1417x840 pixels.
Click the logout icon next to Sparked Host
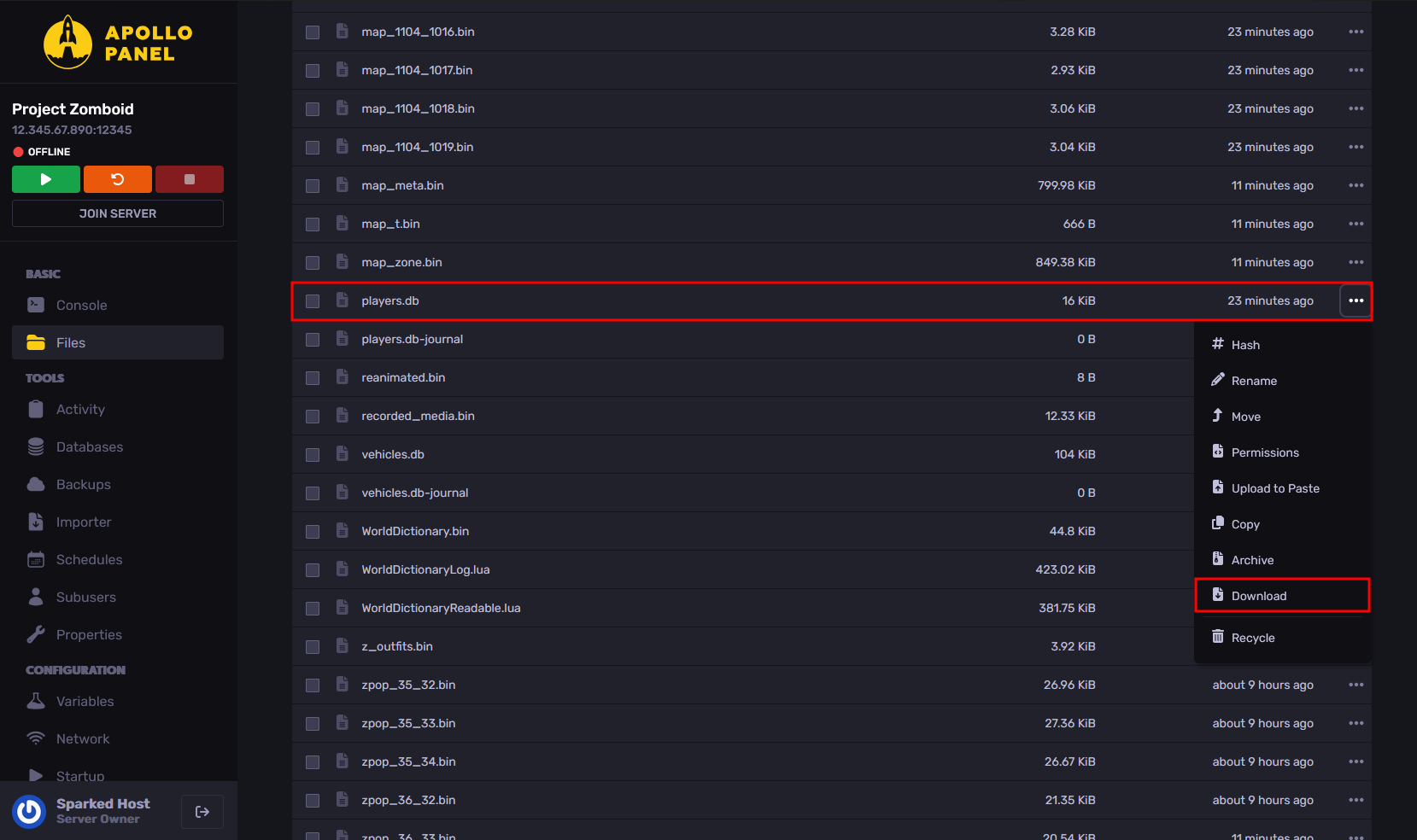[x=202, y=812]
